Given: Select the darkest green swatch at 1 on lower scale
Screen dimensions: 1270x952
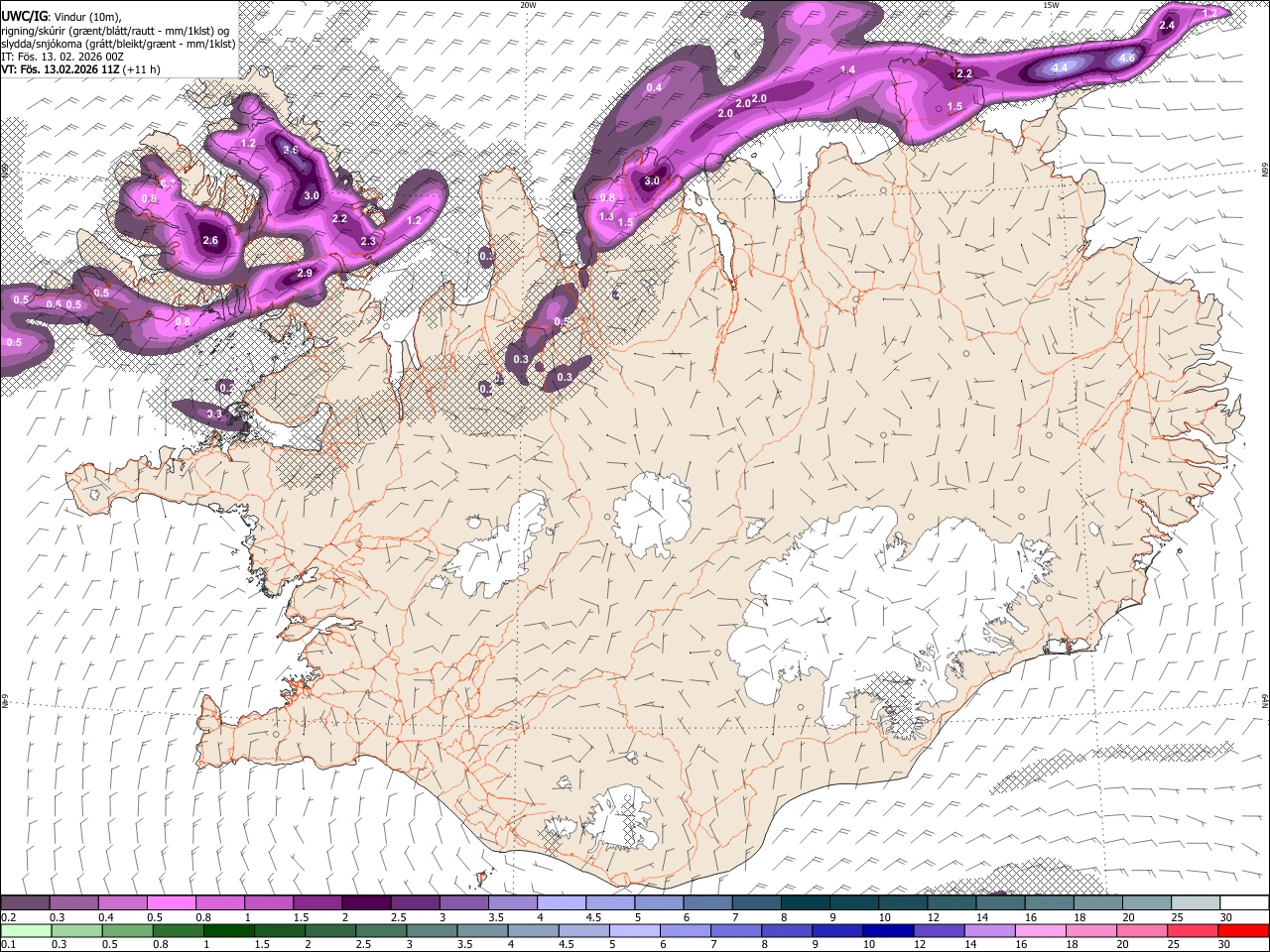Looking at the screenshot, I should pos(227,930).
